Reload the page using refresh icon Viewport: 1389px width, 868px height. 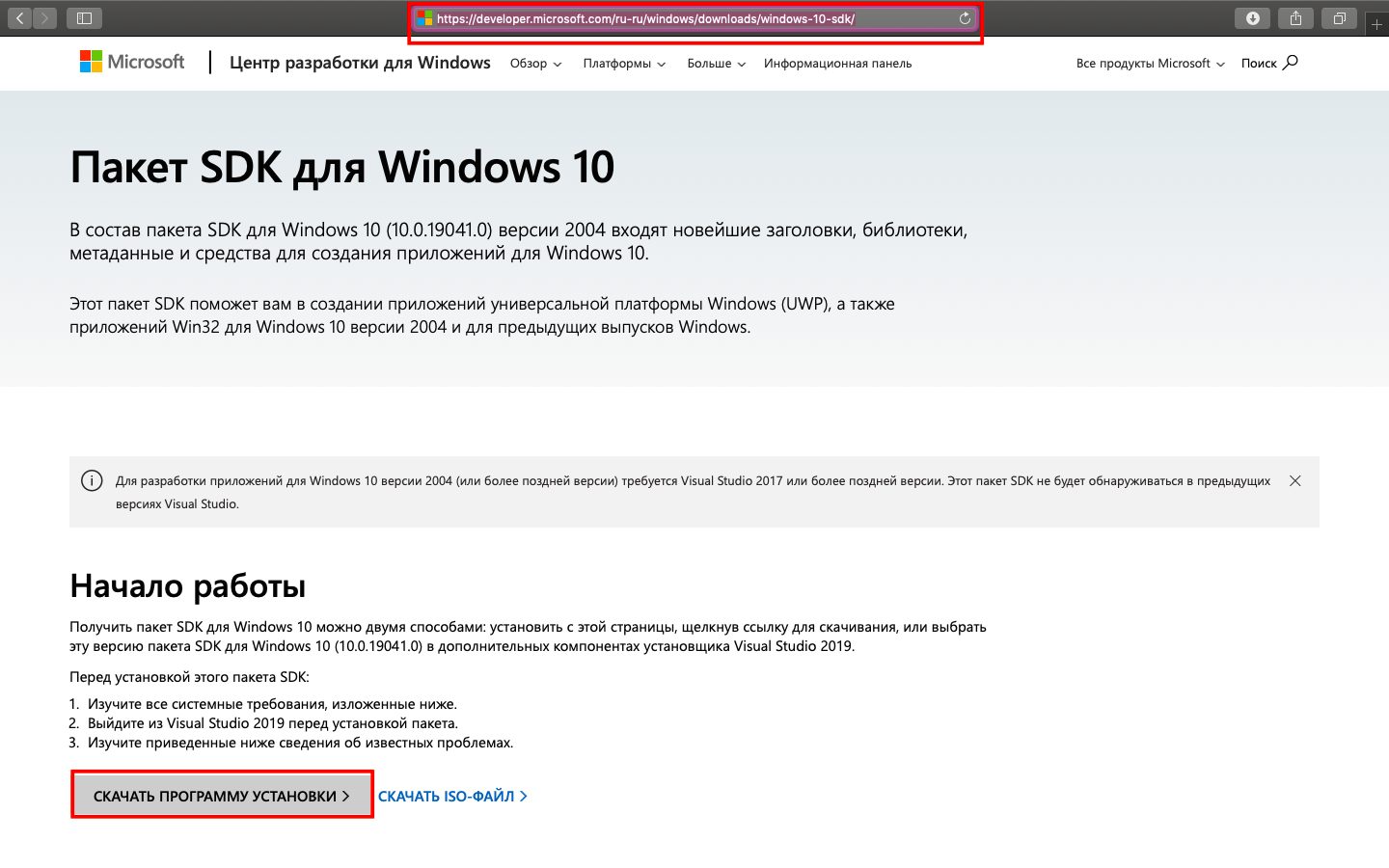[x=965, y=18]
